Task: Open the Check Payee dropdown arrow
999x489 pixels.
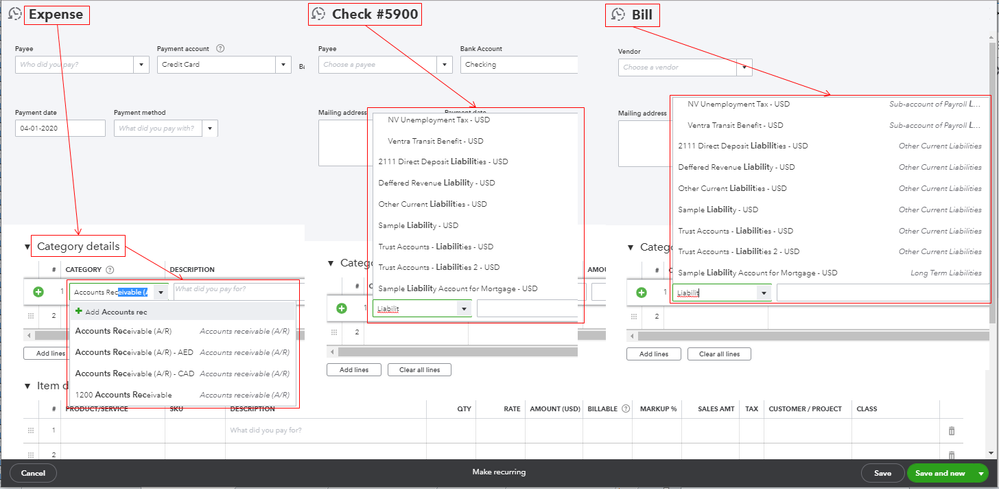Action: [444, 64]
